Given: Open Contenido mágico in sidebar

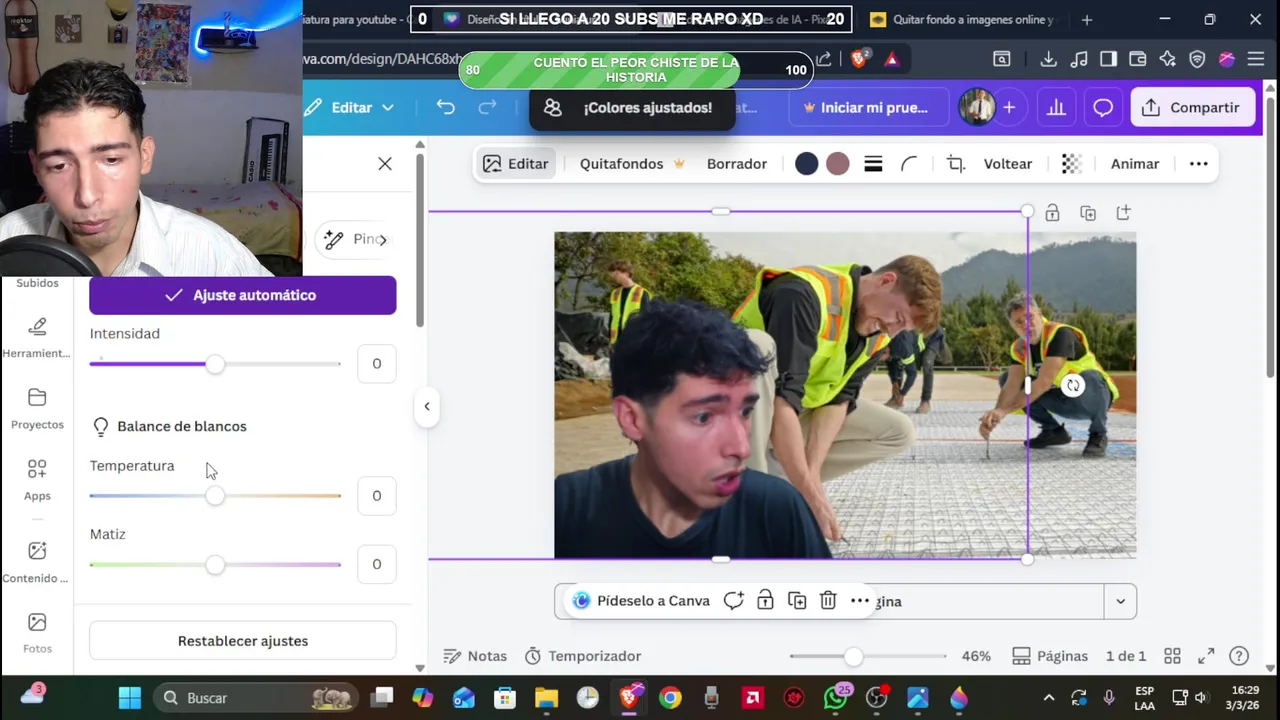Looking at the screenshot, I should pyautogui.click(x=37, y=562).
